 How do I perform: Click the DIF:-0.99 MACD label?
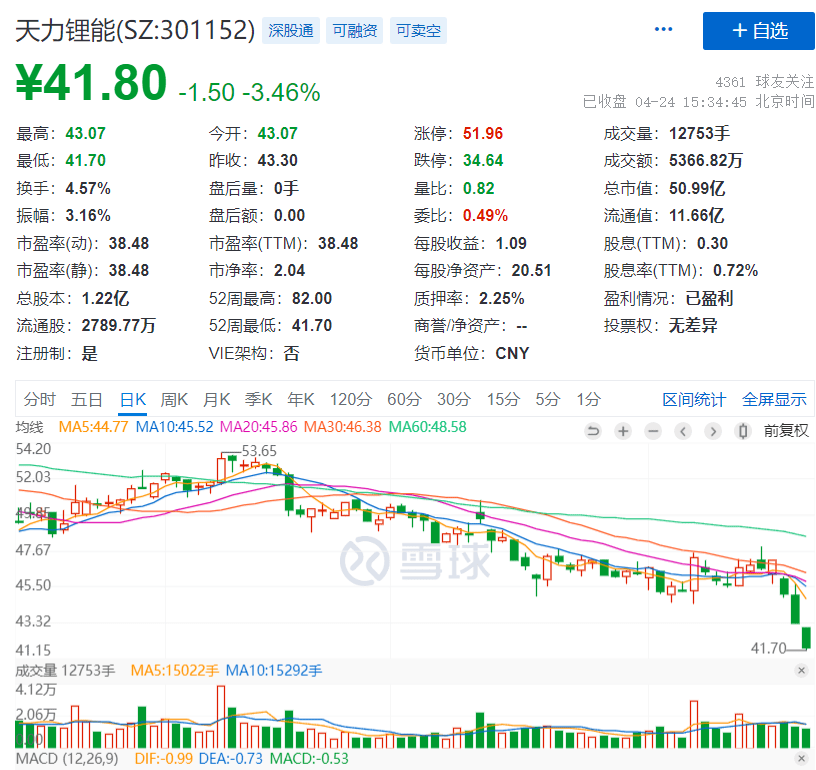point(163,759)
